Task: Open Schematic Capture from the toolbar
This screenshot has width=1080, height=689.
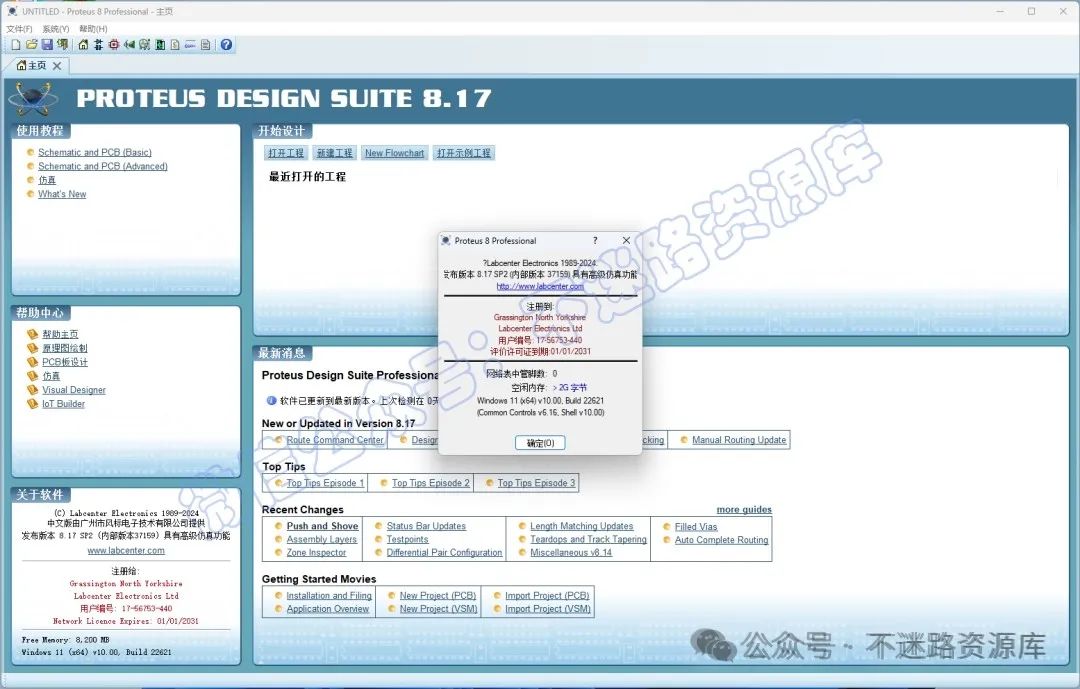Action: (98, 45)
